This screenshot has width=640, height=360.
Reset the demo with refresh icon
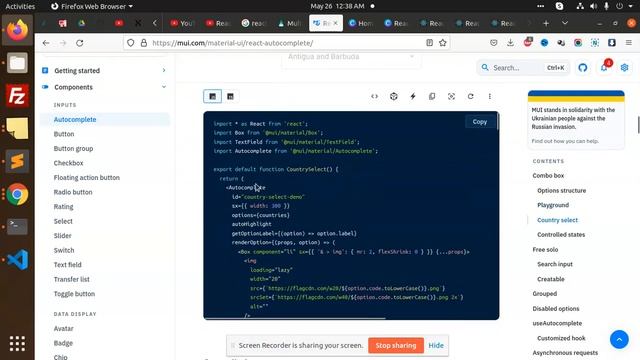tap(471, 96)
